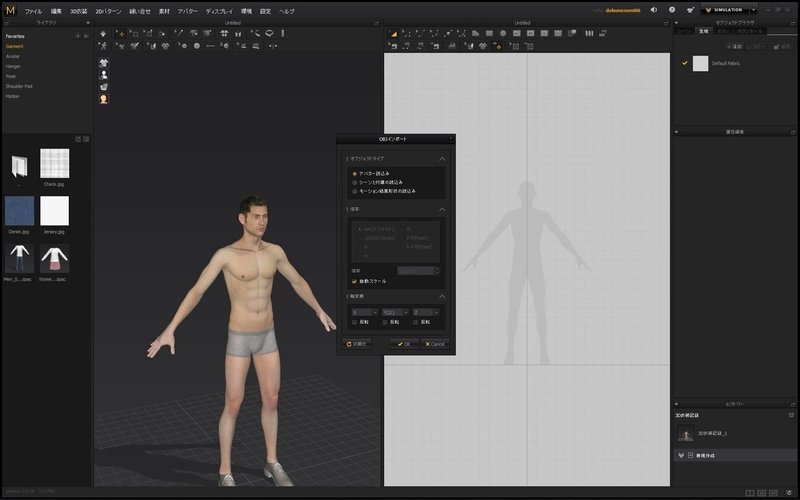Select 3D状態記録_1 history entry

click(712, 434)
